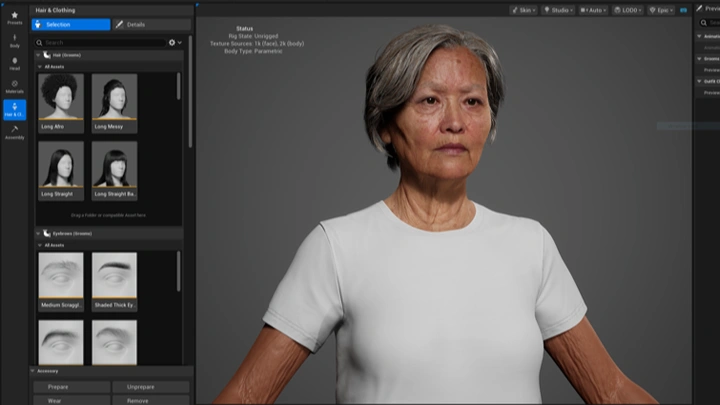Open the LOD0 level dropdown
Image resolution: width=720 pixels, height=405 pixels.
tap(627, 10)
